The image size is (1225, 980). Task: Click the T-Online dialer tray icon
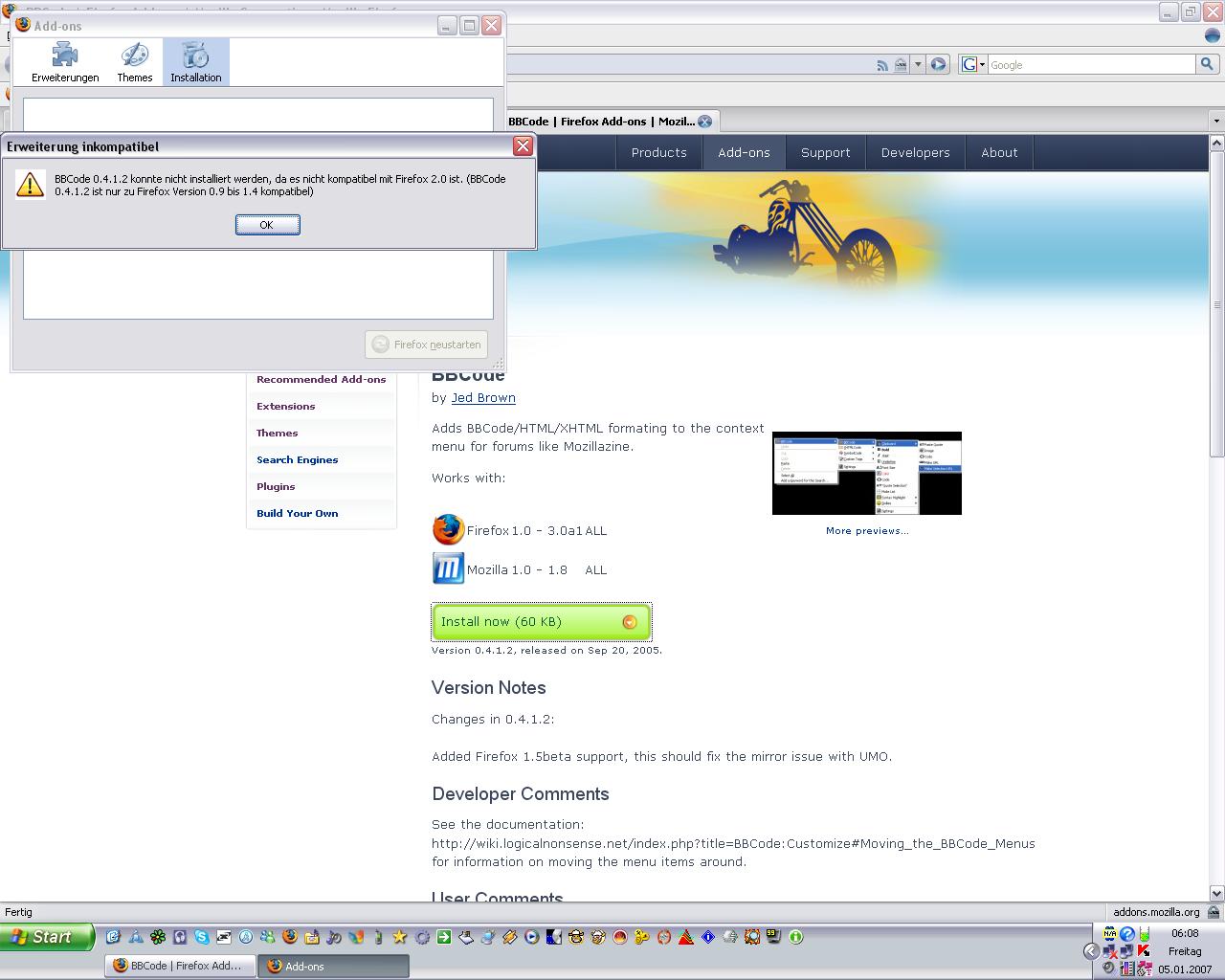tap(1145, 970)
